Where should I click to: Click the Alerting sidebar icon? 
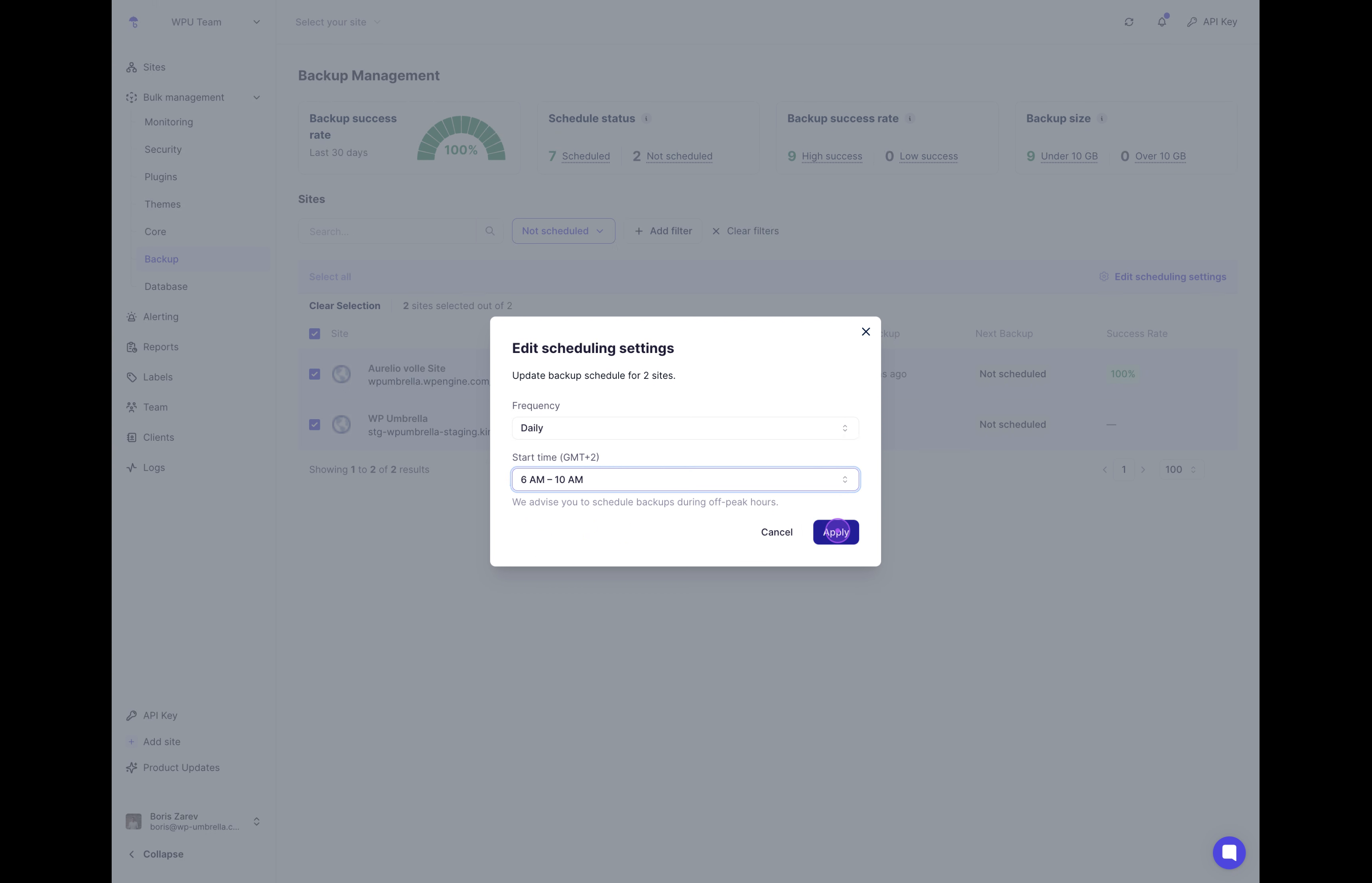click(x=131, y=317)
